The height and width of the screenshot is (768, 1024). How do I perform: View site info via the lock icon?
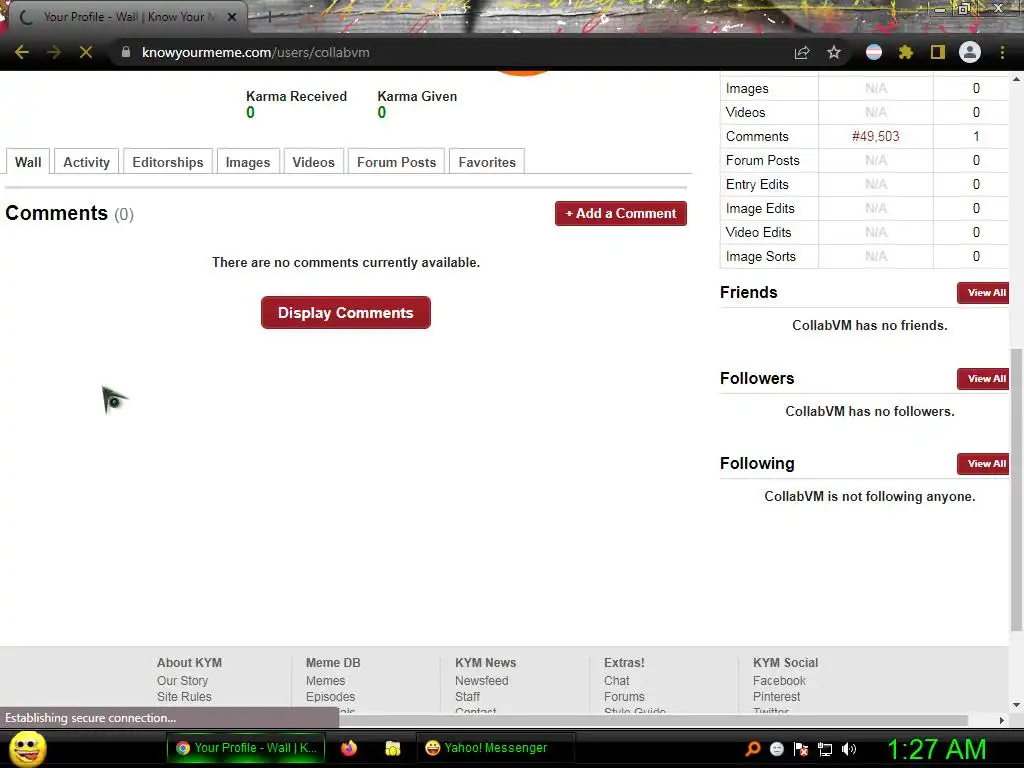126,52
